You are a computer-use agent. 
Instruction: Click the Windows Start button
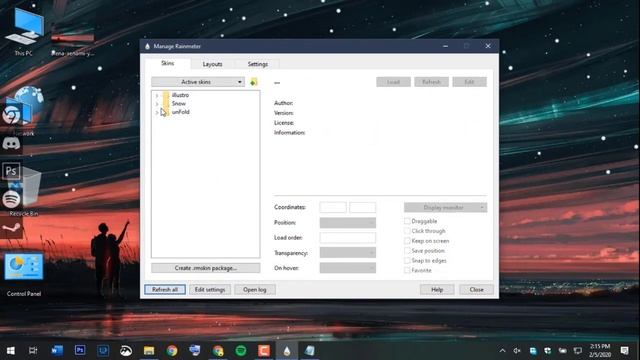[11, 351]
